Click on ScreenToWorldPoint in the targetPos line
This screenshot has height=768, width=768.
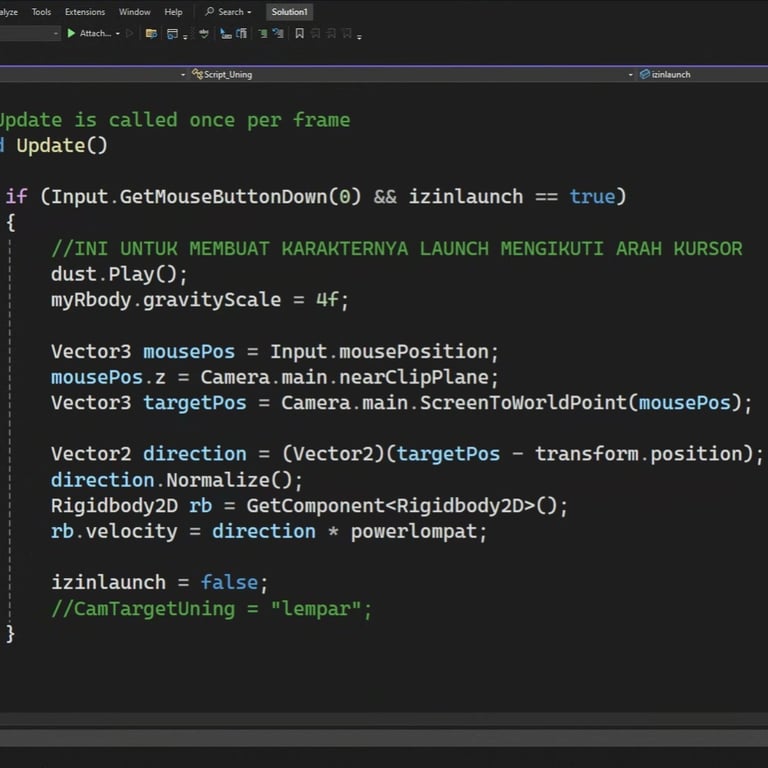523,403
